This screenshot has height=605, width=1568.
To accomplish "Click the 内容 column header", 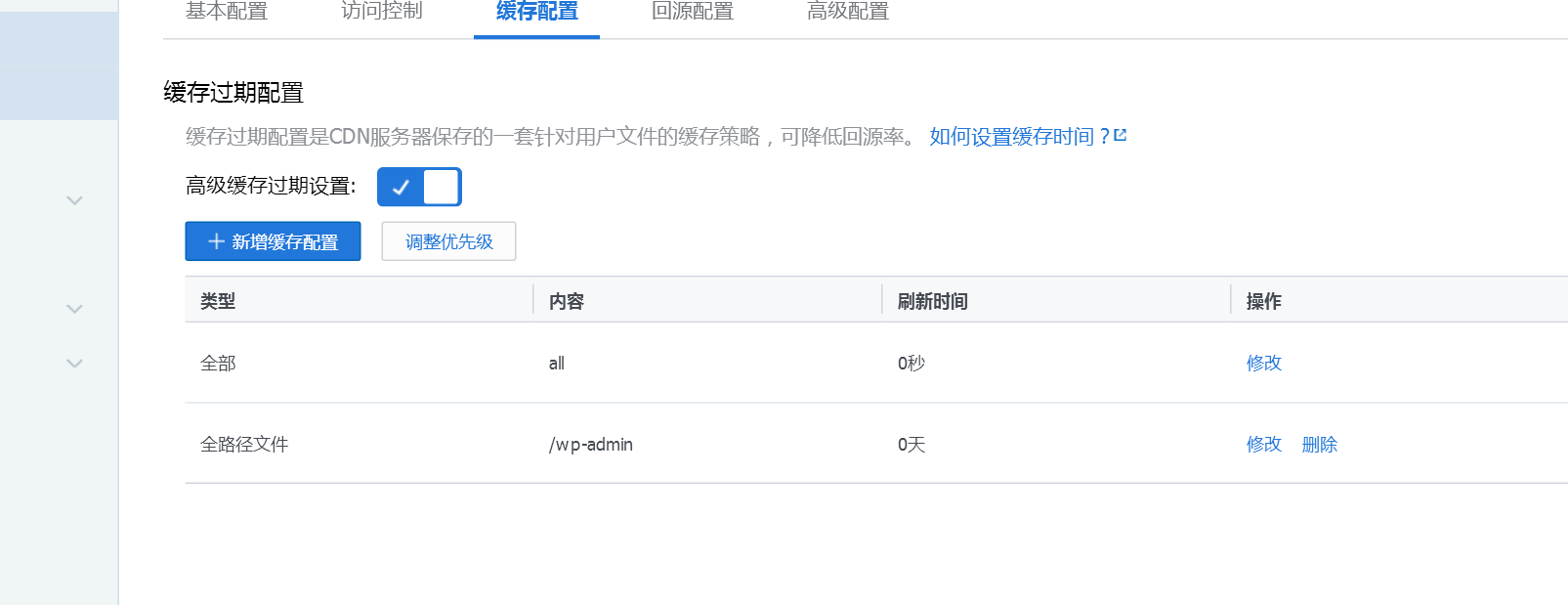I will click(567, 301).
